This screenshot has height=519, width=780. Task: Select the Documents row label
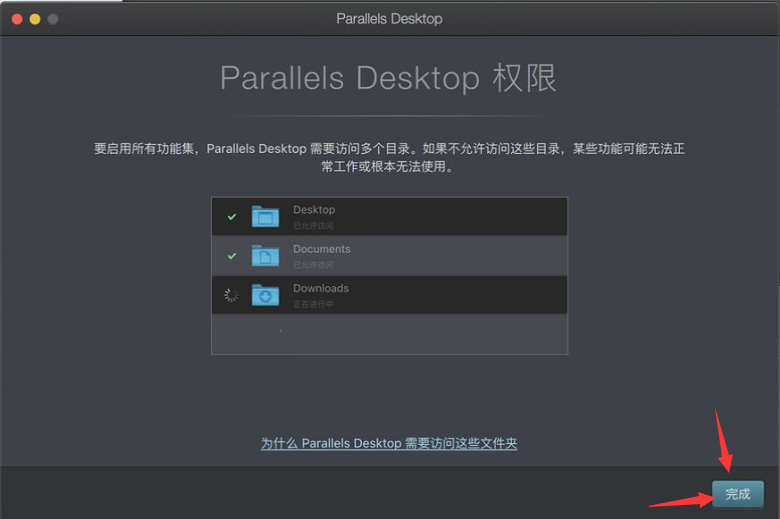coord(321,249)
